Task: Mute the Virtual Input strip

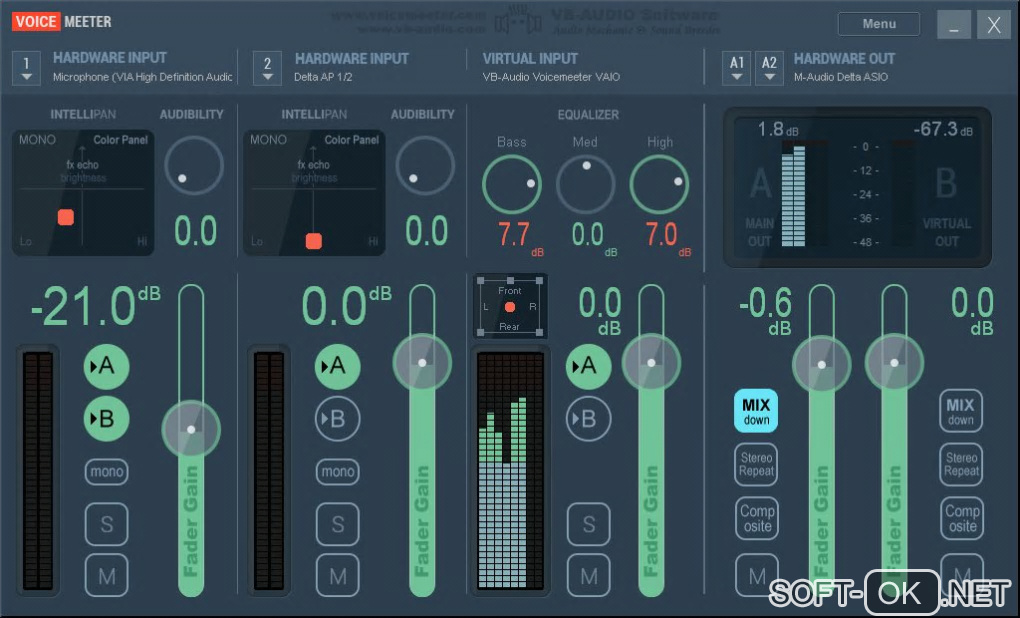Action: point(589,575)
